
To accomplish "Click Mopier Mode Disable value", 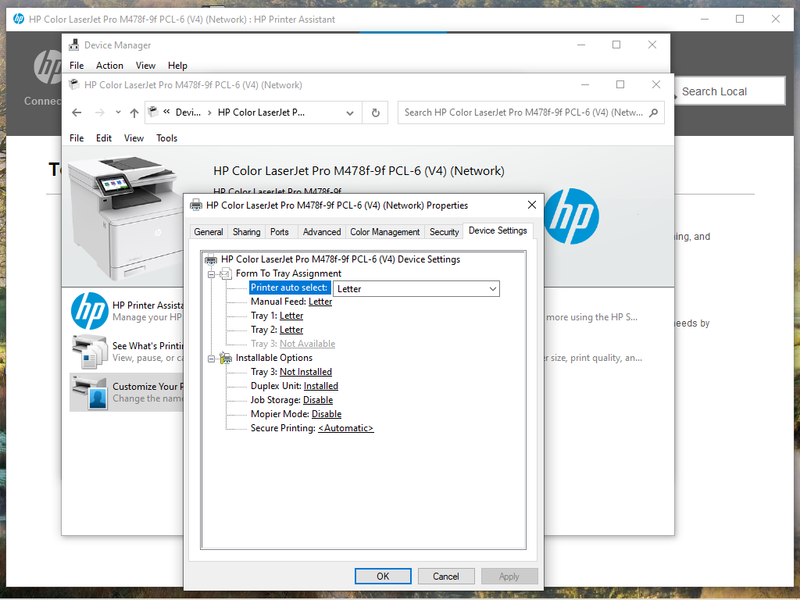I will [327, 414].
